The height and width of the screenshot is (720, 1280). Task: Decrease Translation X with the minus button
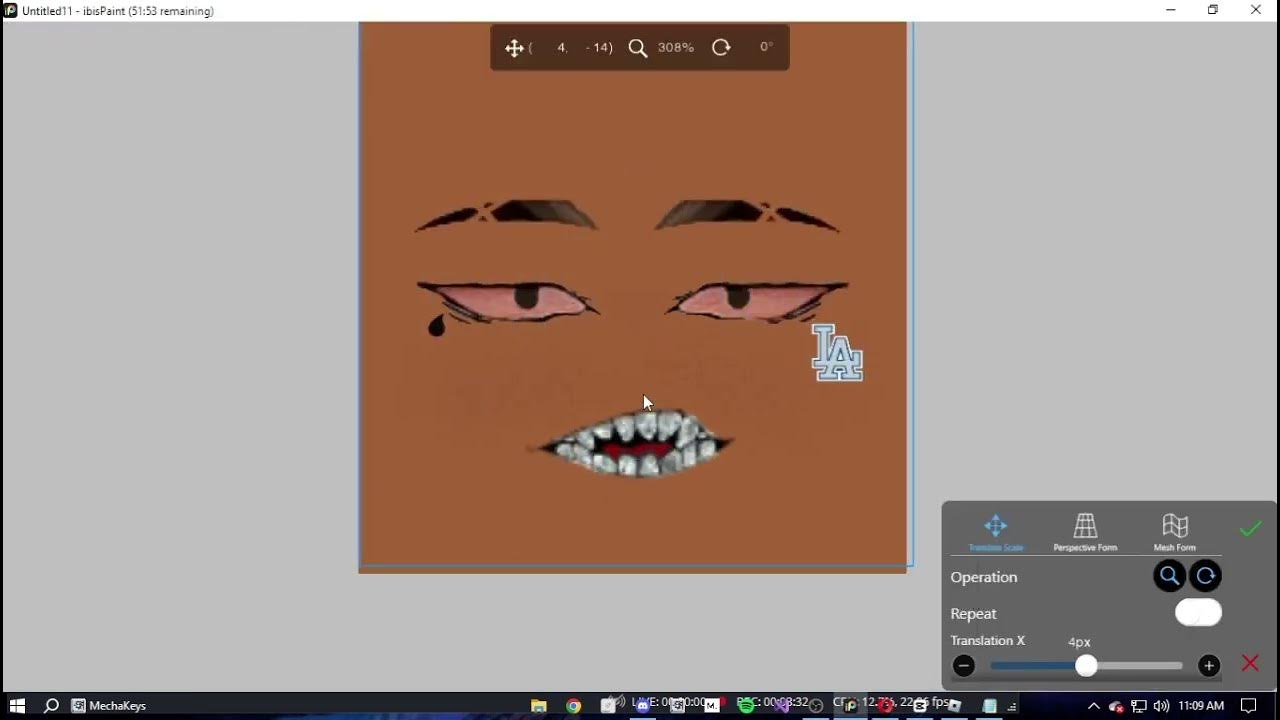click(x=964, y=665)
